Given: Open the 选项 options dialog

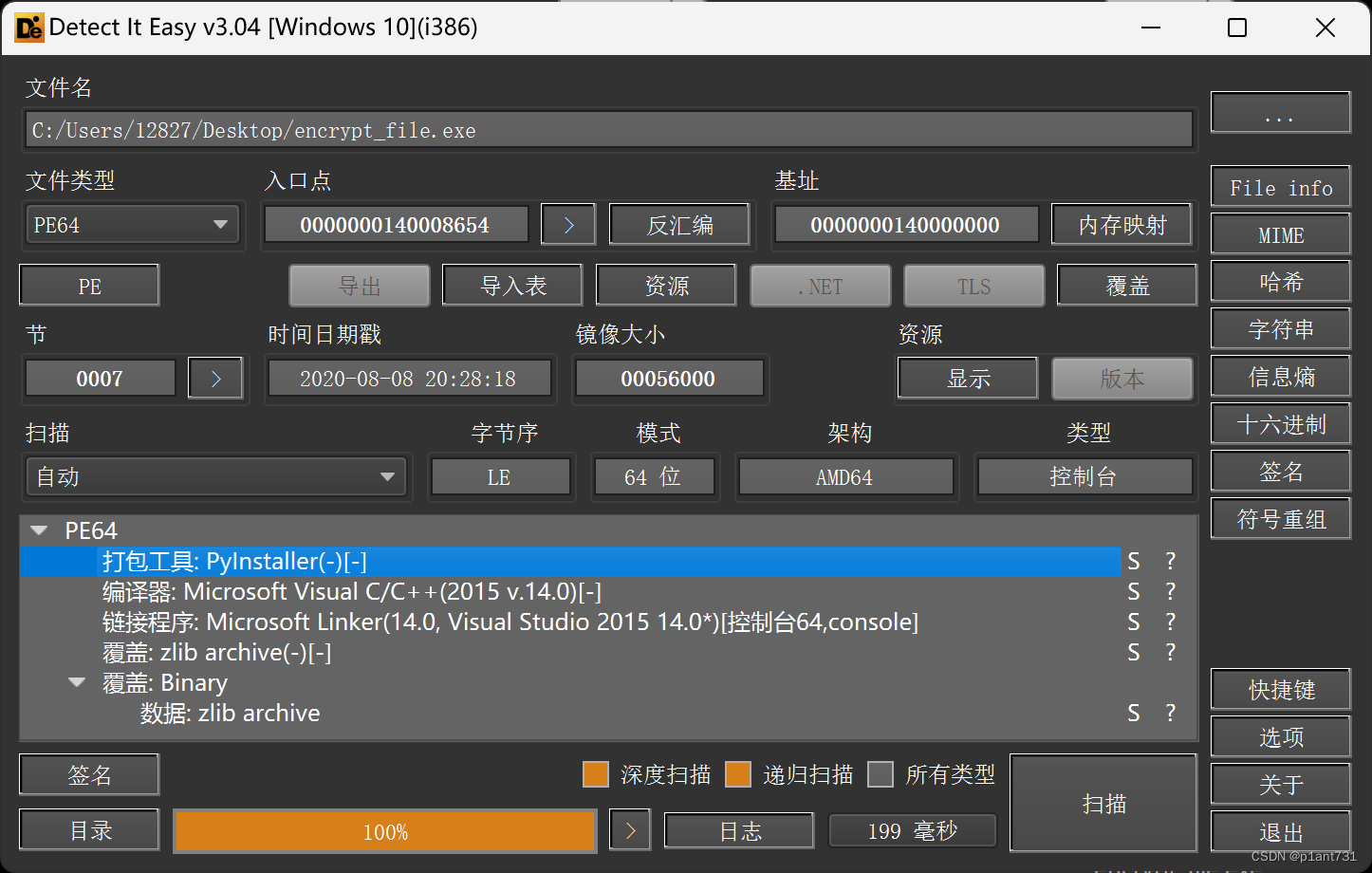Looking at the screenshot, I should tap(1281, 737).
